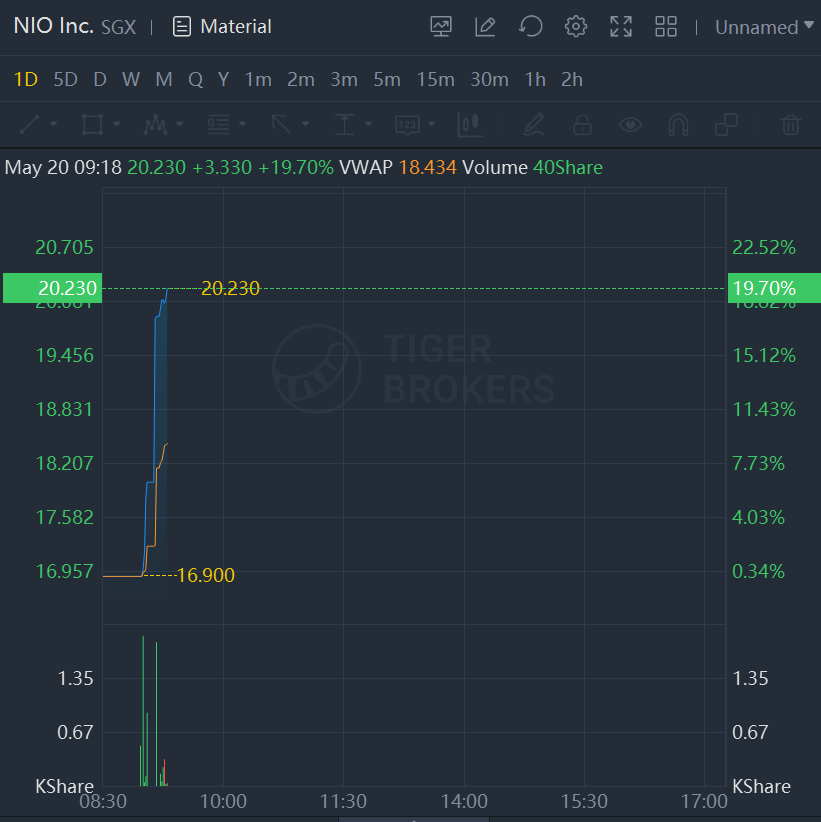Screen dimensions: 821x822
Task: Refresh the chart with the reload icon
Action: [x=531, y=27]
